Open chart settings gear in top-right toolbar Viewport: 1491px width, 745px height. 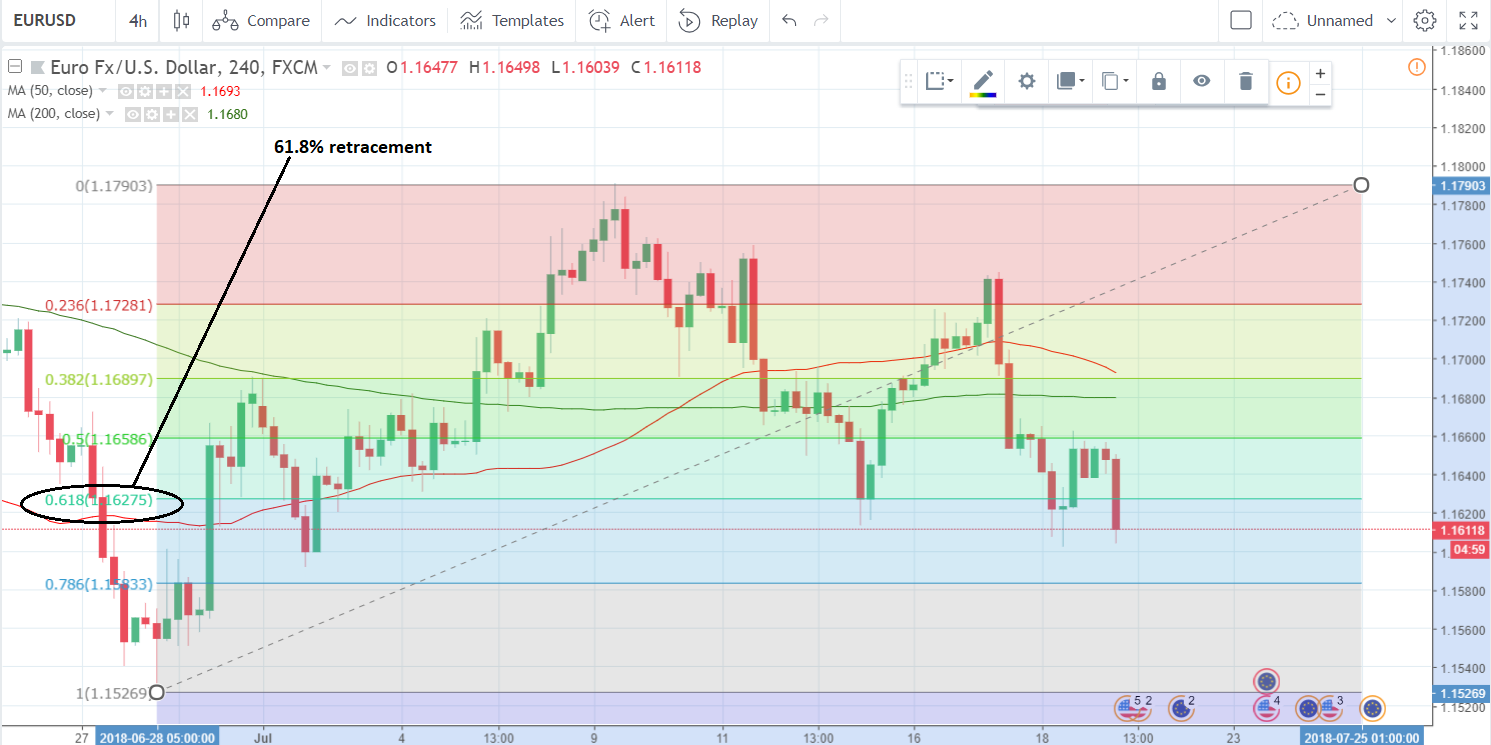(1424, 20)
